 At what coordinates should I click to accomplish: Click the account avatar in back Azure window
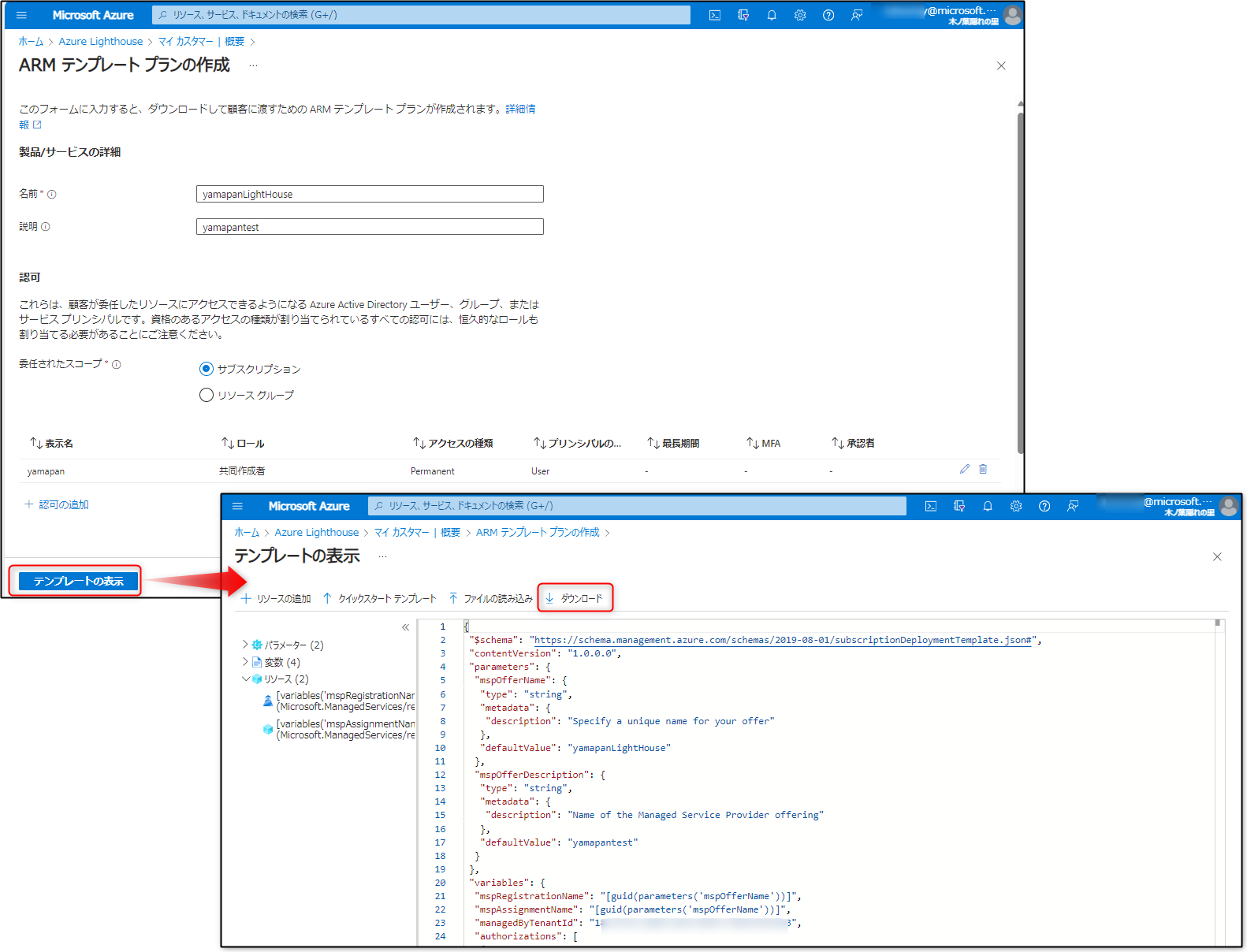point(1013,15)
